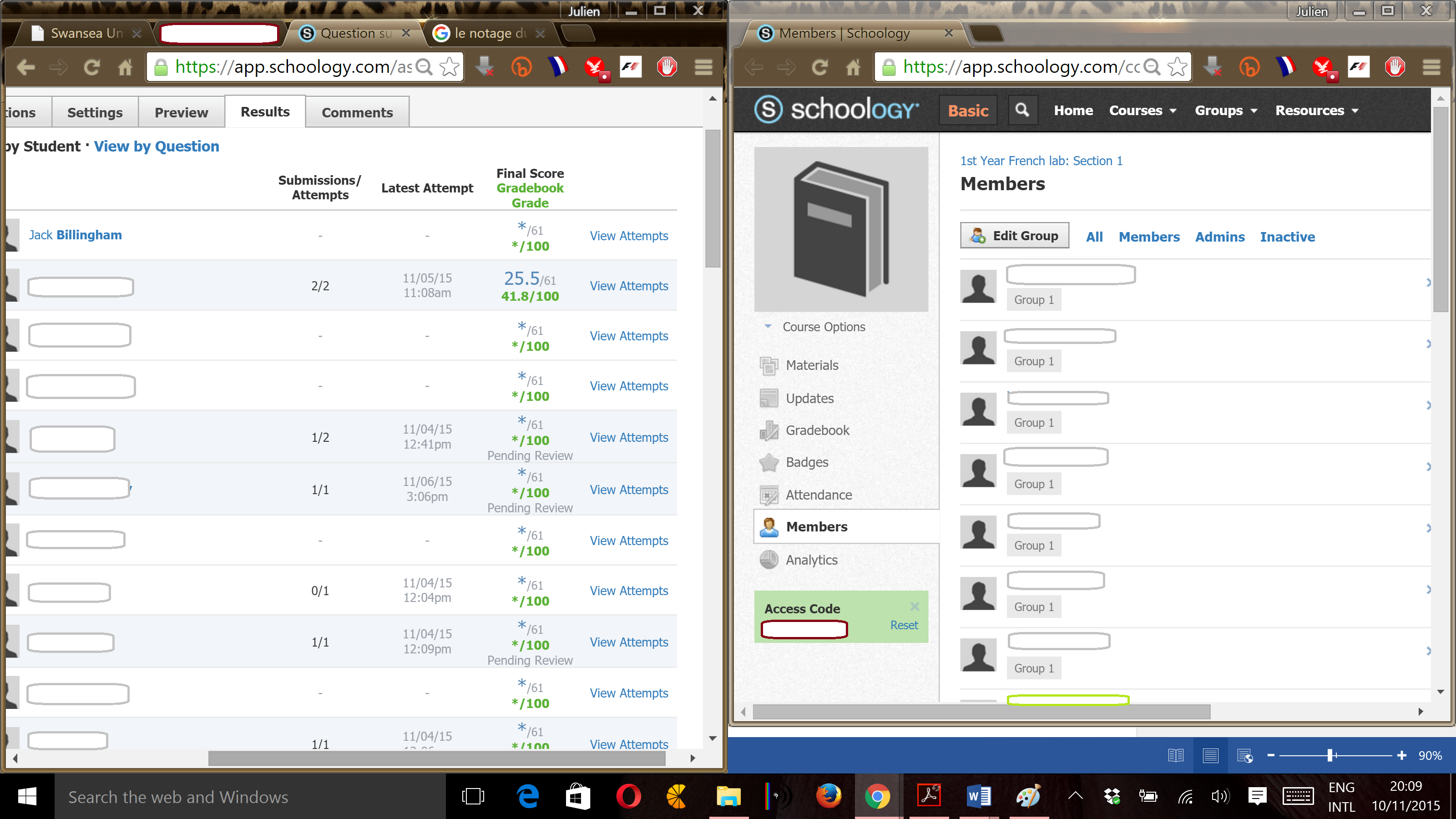Click the Schoology logo in the header

pos(837,109)
